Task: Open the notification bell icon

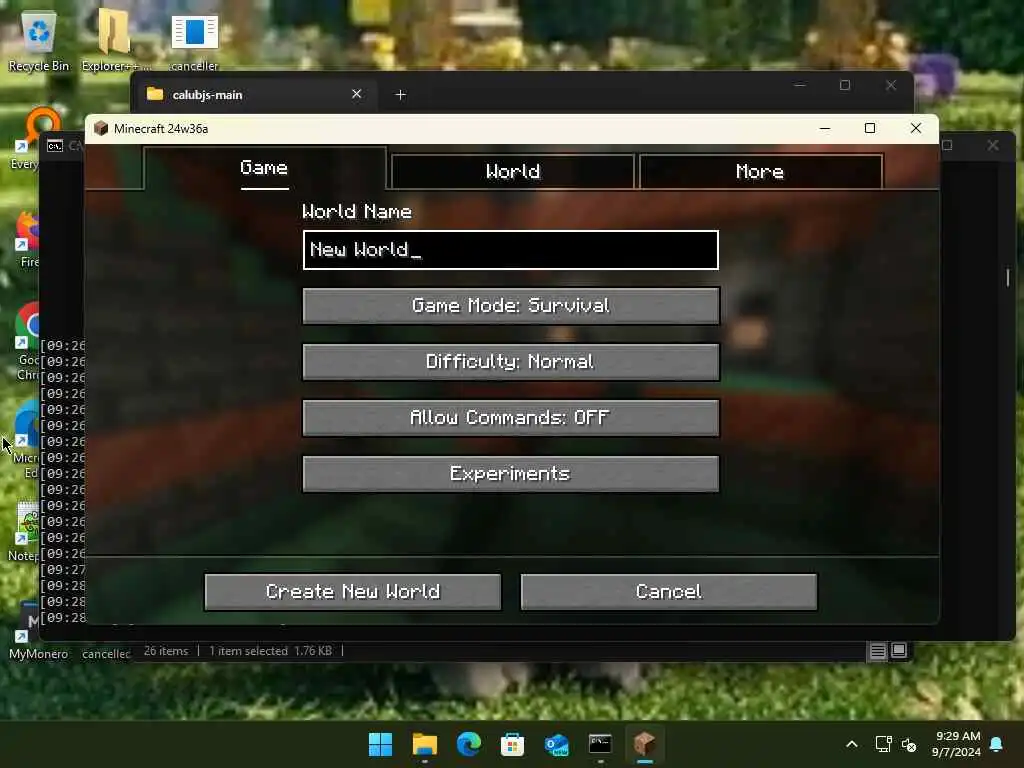Action: [997, 744]
